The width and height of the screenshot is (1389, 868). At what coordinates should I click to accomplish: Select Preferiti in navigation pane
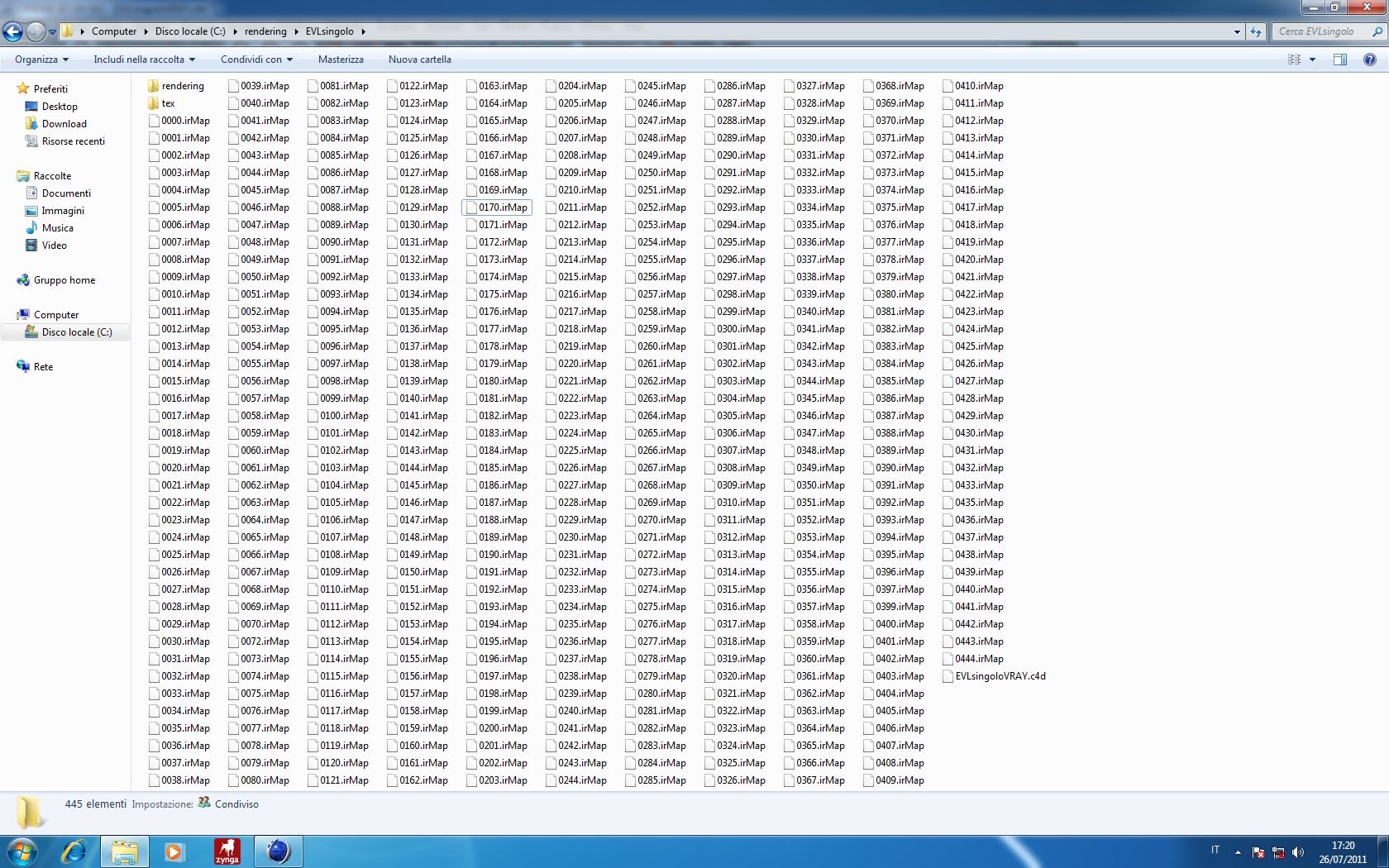click(50, 89)
